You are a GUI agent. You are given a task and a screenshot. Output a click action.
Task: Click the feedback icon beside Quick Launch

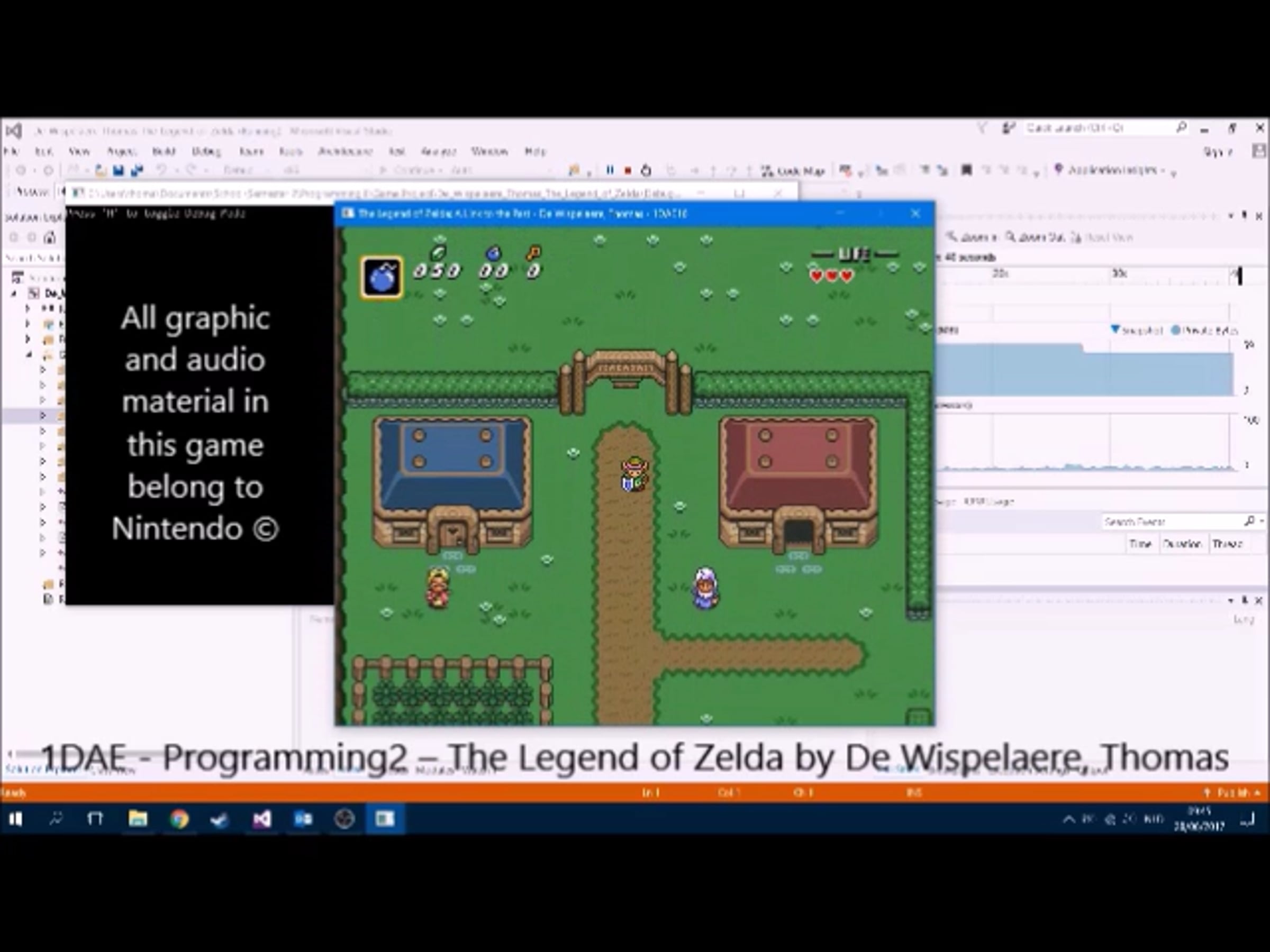[x=1008, y=128]
